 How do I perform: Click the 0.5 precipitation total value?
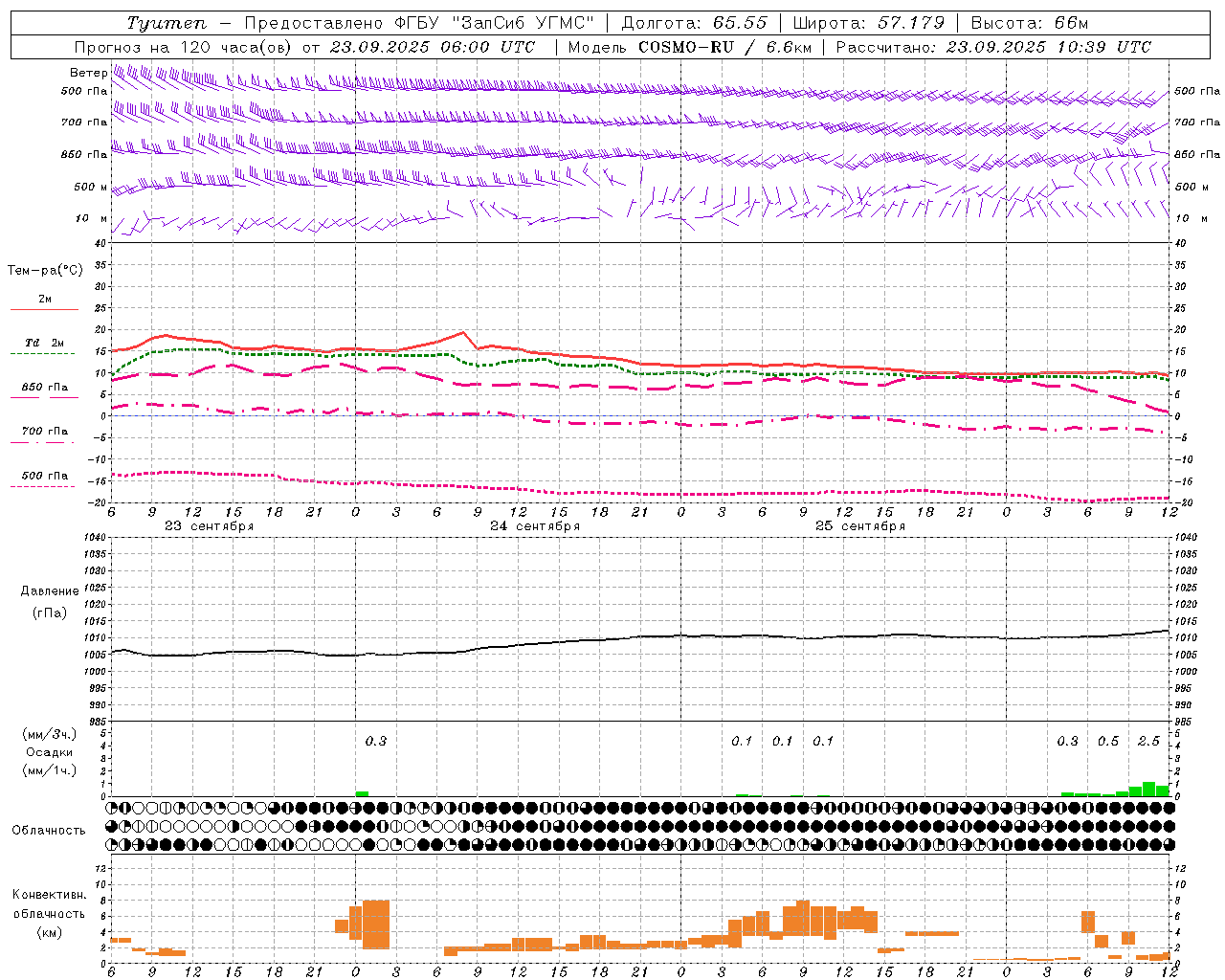click(1108, 741)
